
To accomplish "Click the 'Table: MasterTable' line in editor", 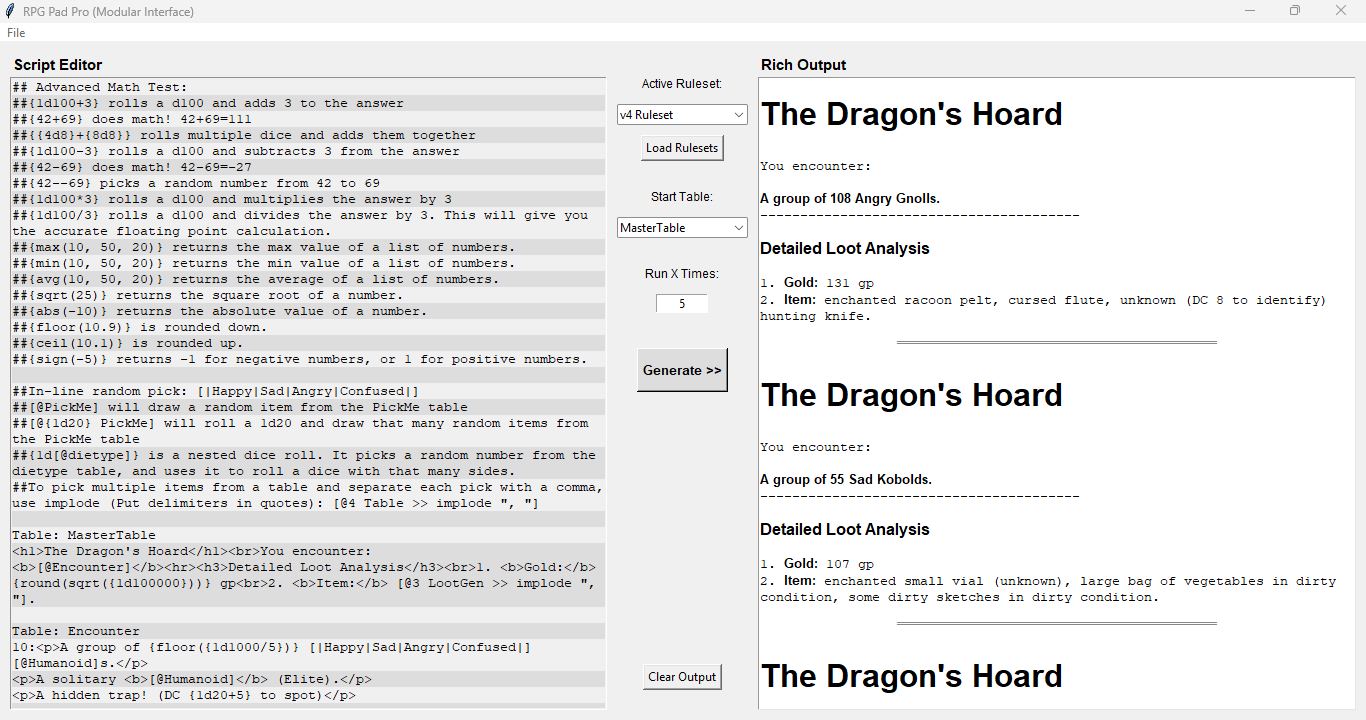I will click(84, 535).
